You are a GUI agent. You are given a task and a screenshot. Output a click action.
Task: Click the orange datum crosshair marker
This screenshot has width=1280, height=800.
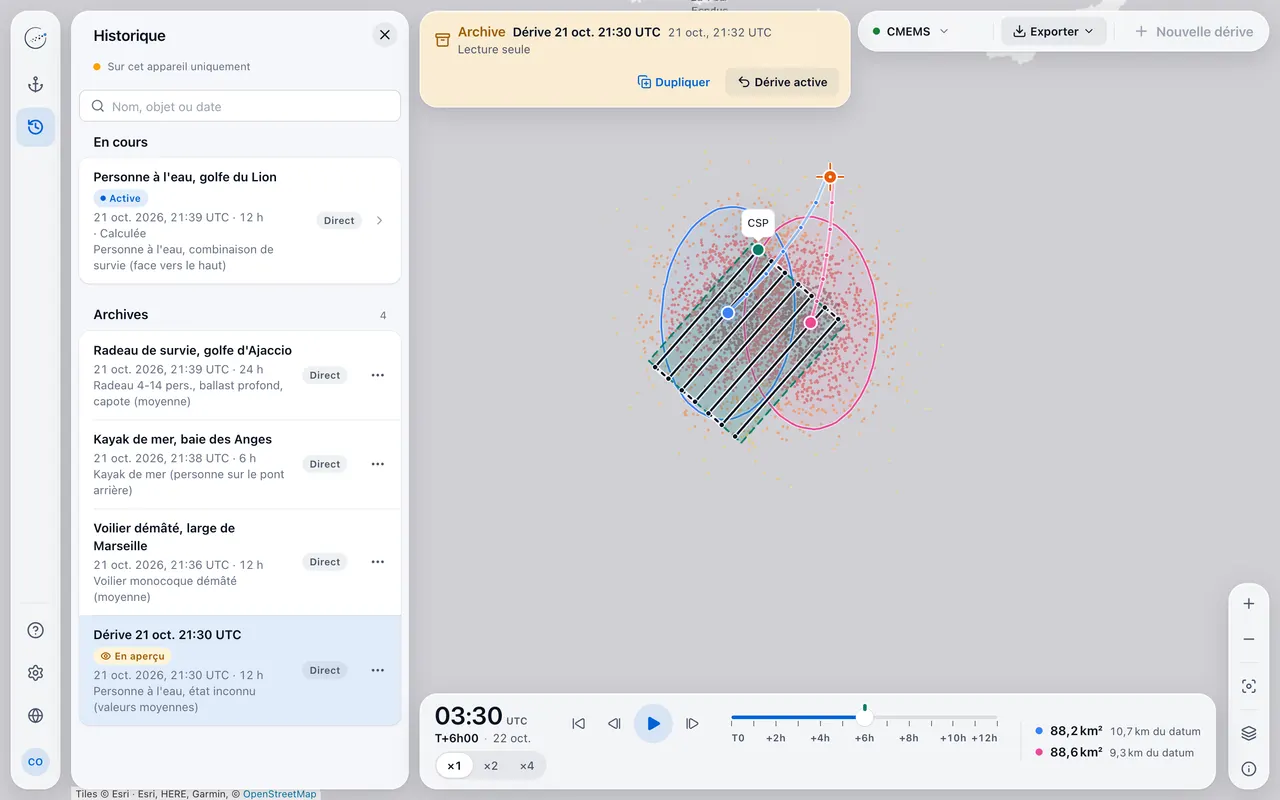pyautogui.click(x=830, y=177)
